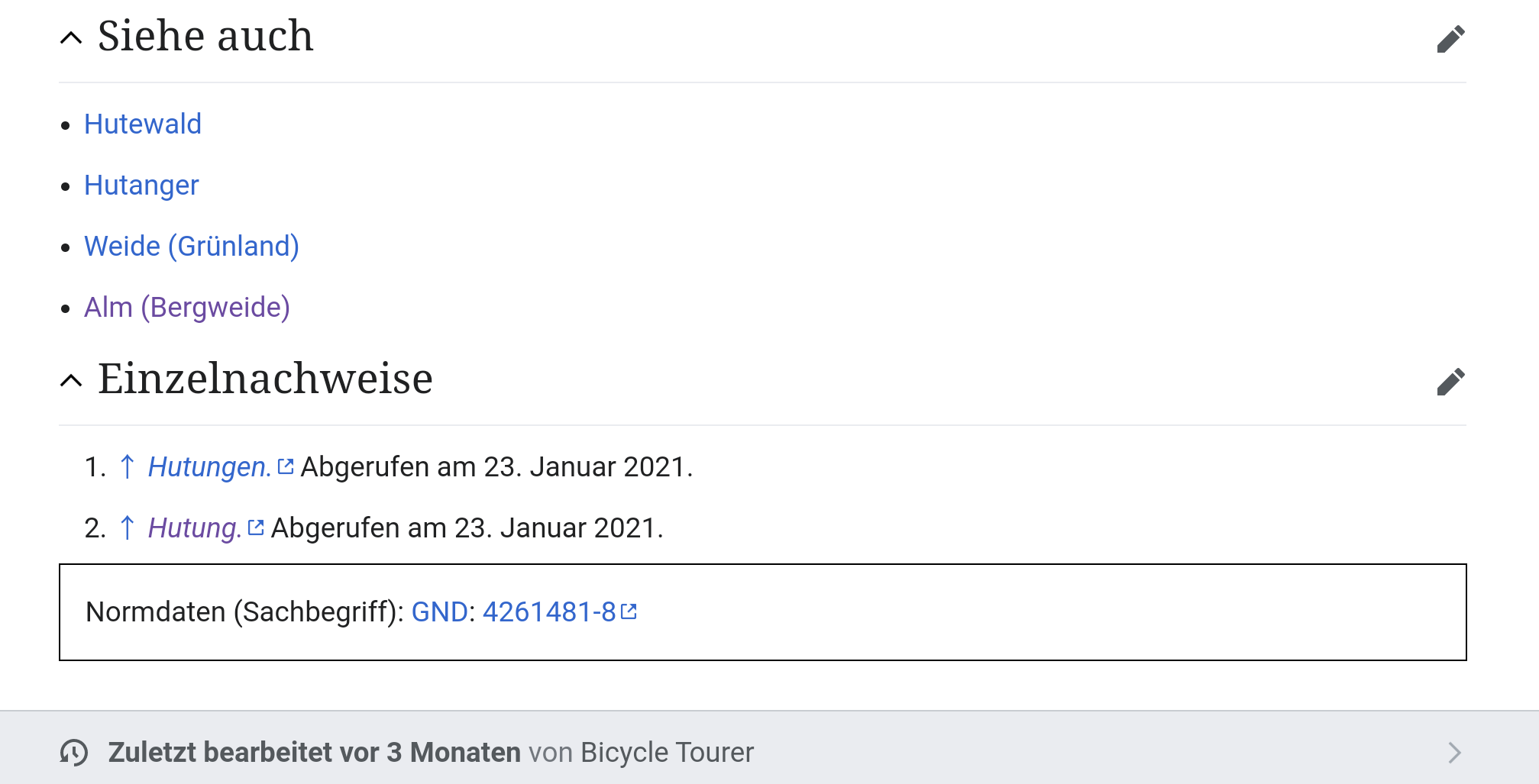Click the edit history clock icon
Image resolution: width=1539 pixels, height=784 pixels.
point(74,753)
